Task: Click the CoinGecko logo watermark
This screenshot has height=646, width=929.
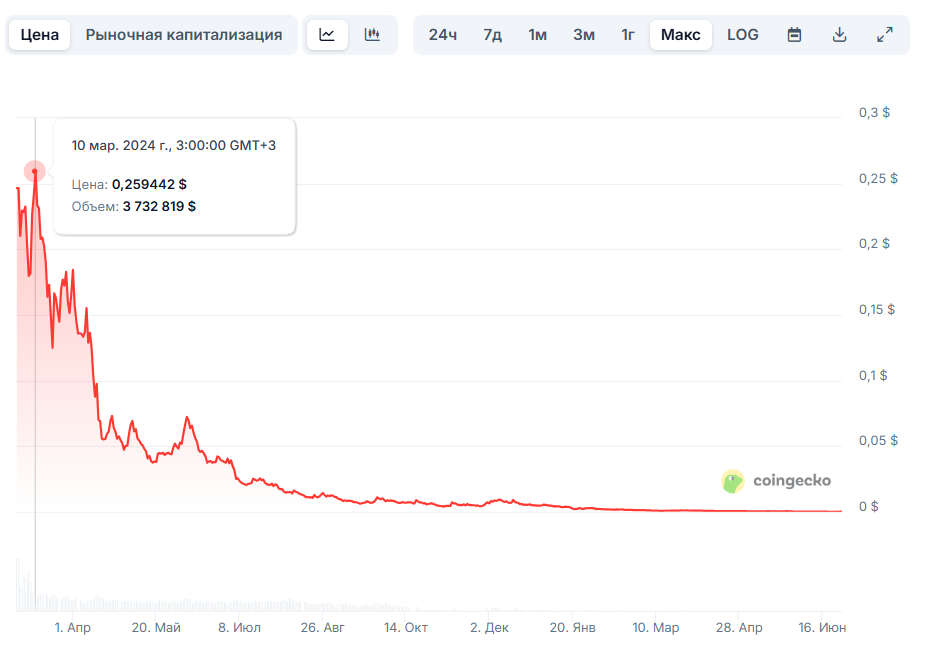Action: (x=776, y=481)
